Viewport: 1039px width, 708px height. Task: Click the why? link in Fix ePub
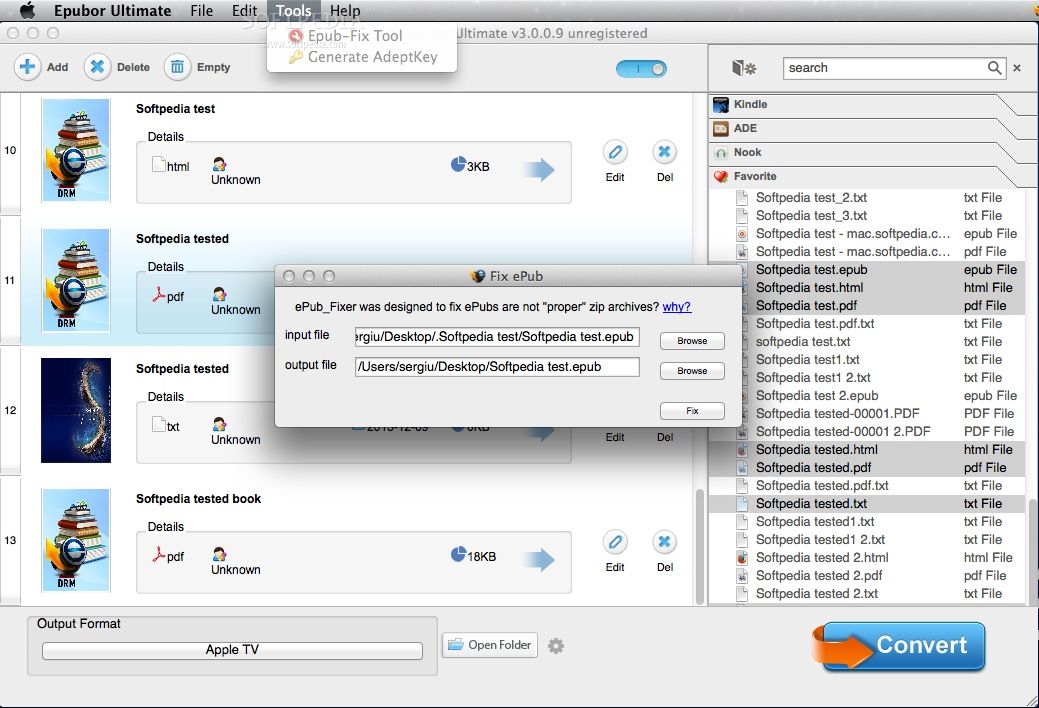coord(677,307)
